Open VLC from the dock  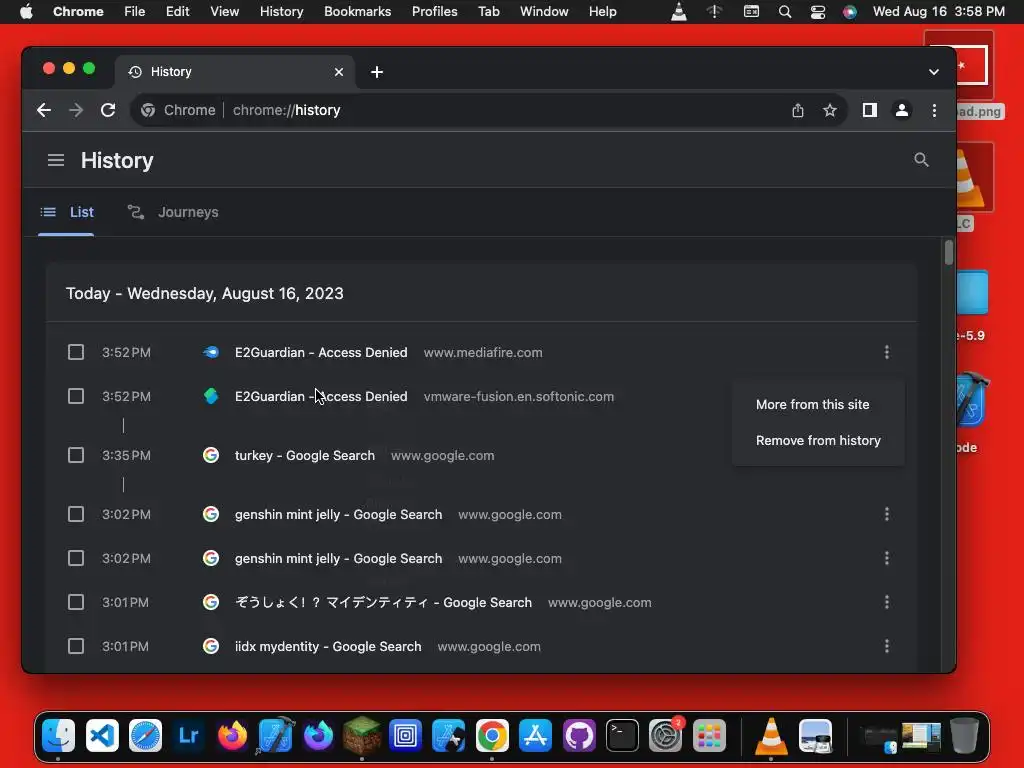tap(771, 736)
